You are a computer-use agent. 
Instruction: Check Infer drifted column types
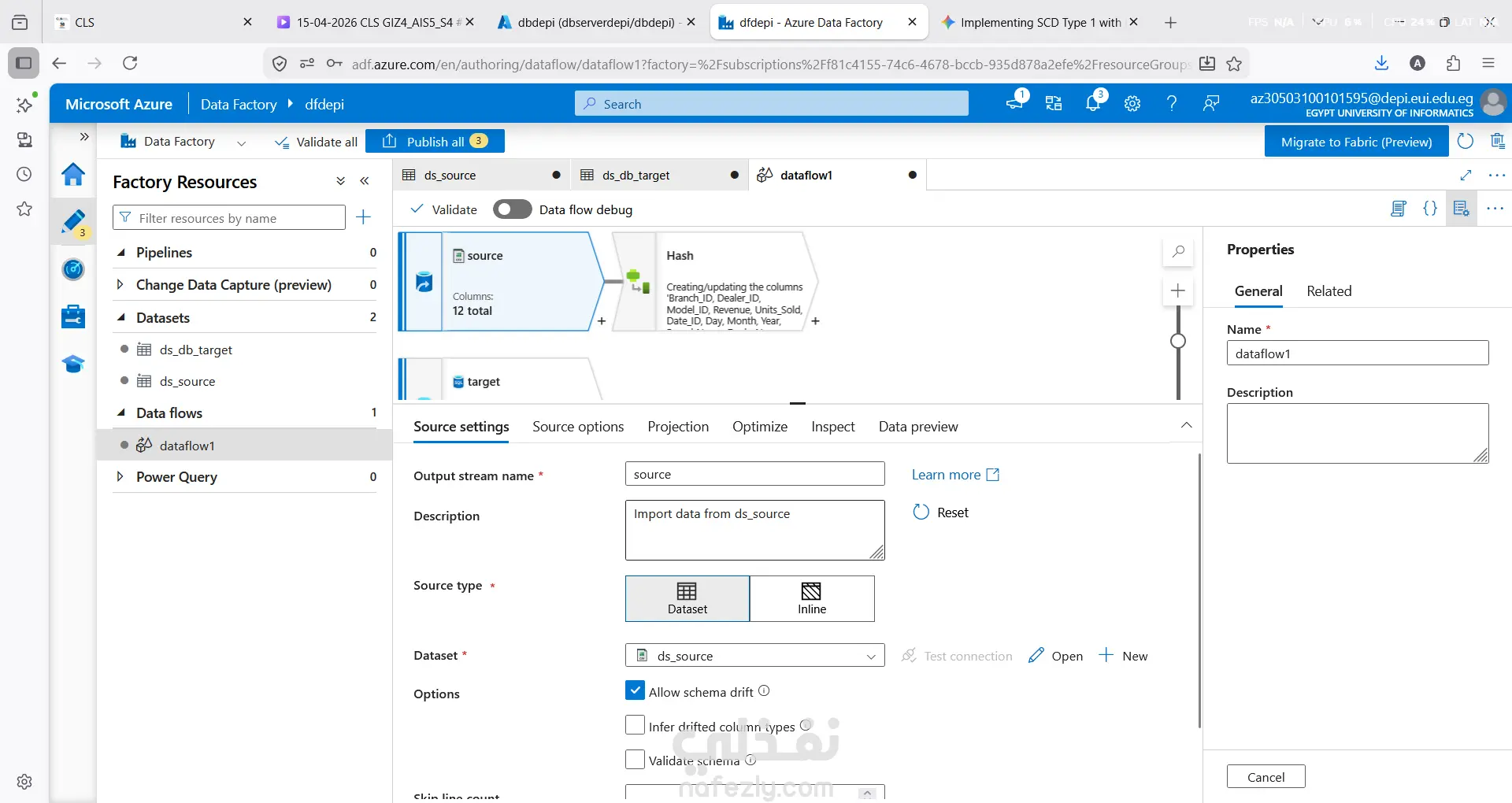click(635, 725)
